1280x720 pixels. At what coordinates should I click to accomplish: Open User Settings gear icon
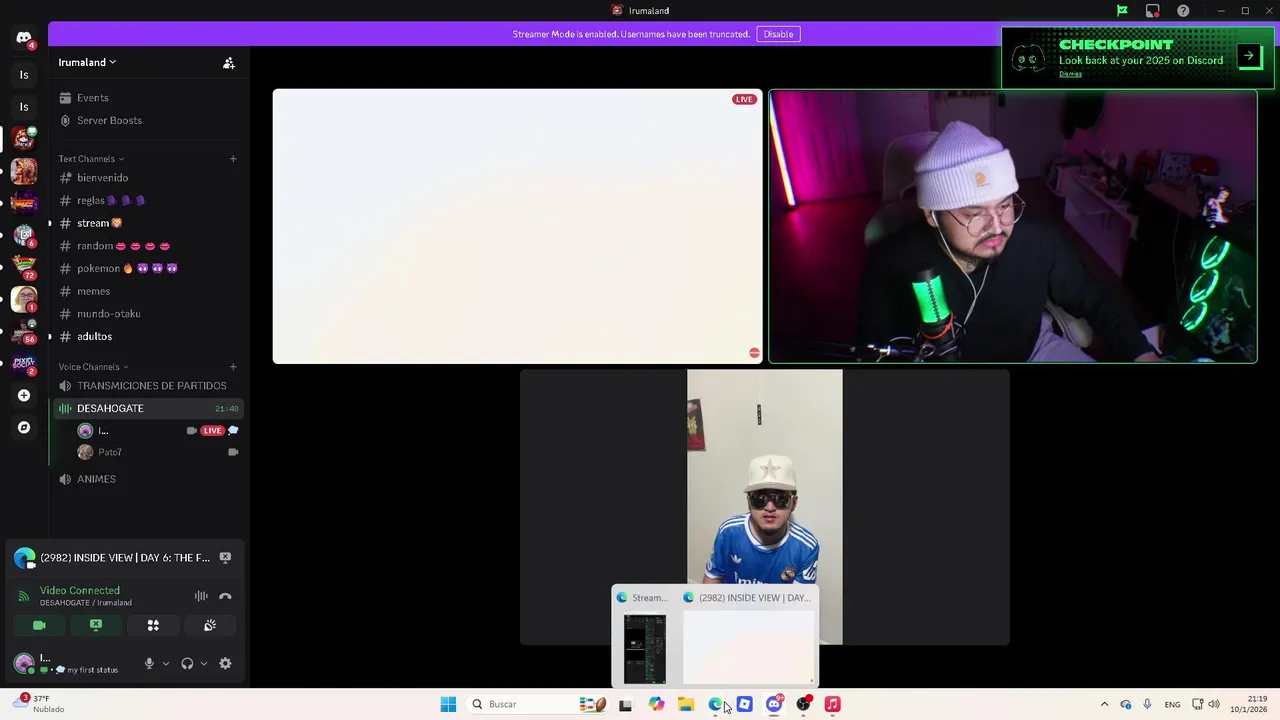[x=225, y=663]
